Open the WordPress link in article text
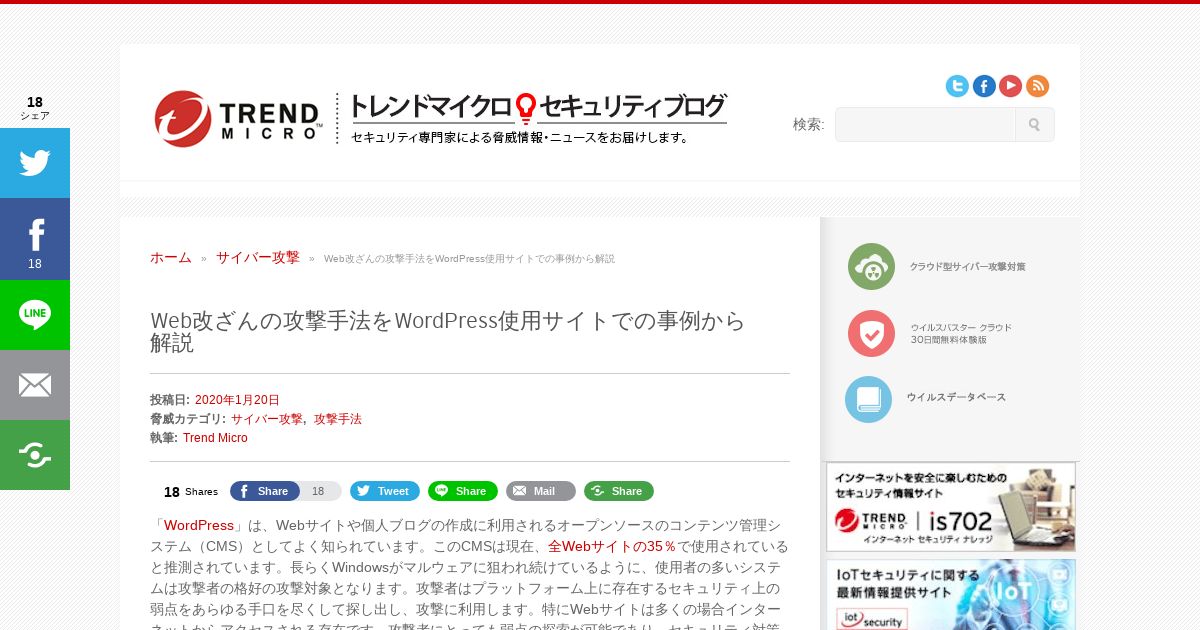 [x=199, y=525]
